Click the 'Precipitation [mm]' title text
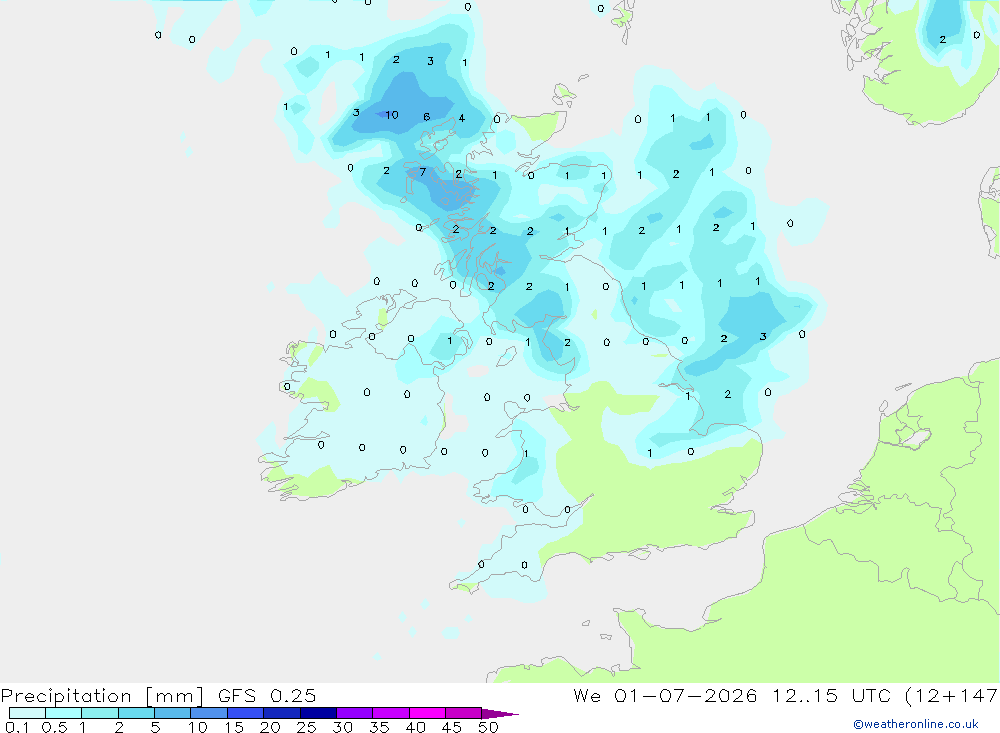Screen dimensions: 1000x733 point(102,695)
